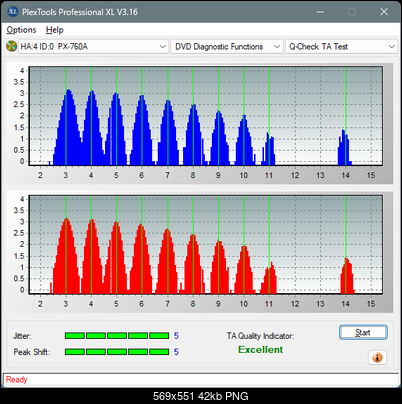Click the Peak Shift quality bar
This screenshot has height=404, width=402.
click(x=117, y=352)
